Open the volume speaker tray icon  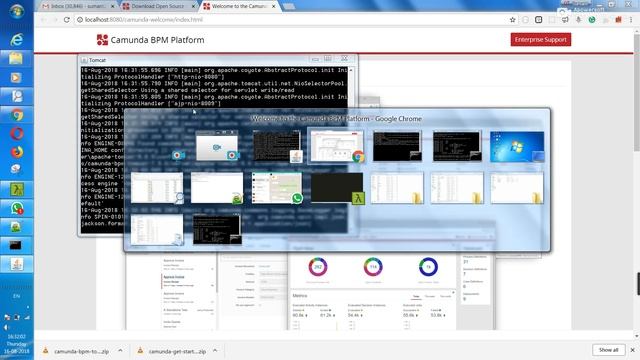(6, 327)
